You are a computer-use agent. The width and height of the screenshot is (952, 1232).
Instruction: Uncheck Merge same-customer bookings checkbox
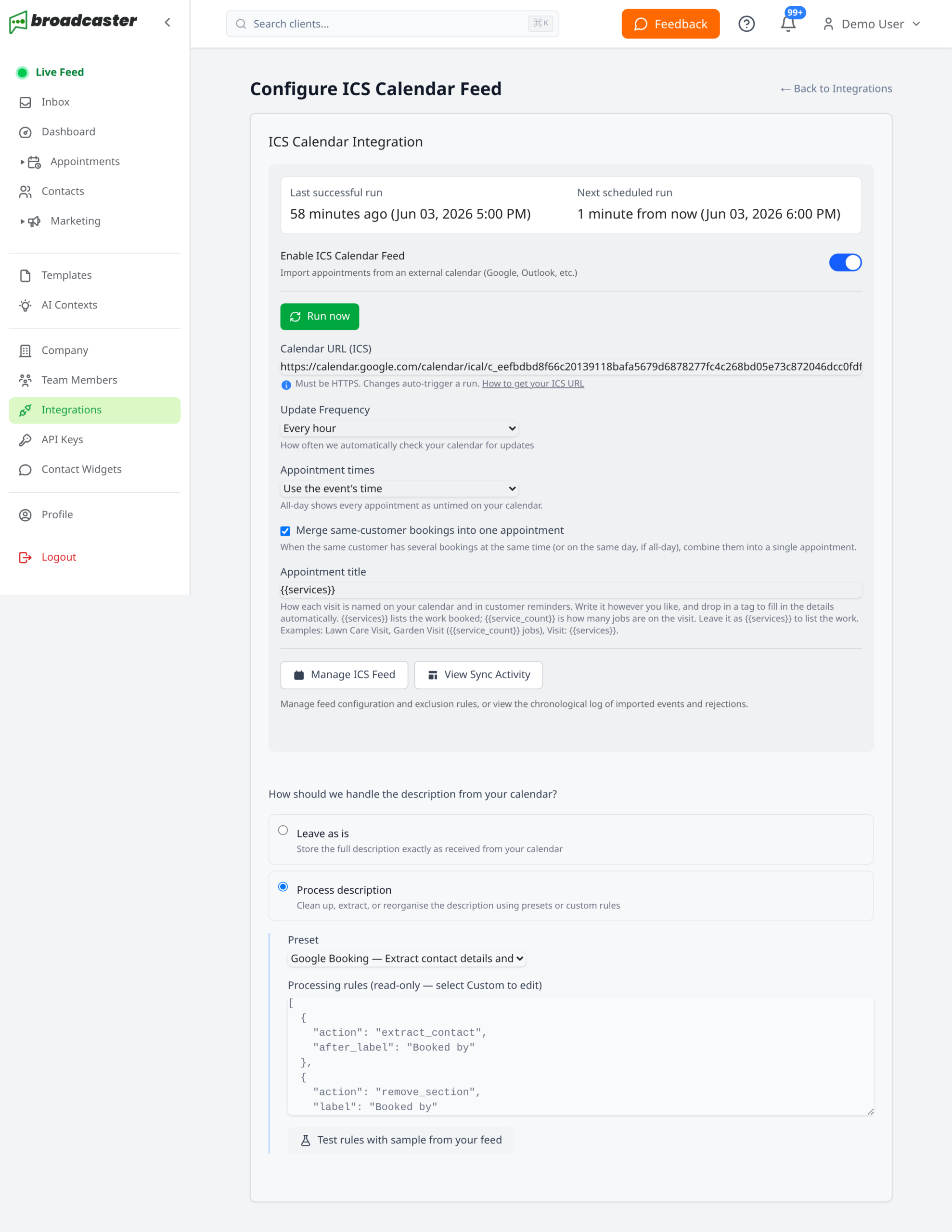click(285, 531)
